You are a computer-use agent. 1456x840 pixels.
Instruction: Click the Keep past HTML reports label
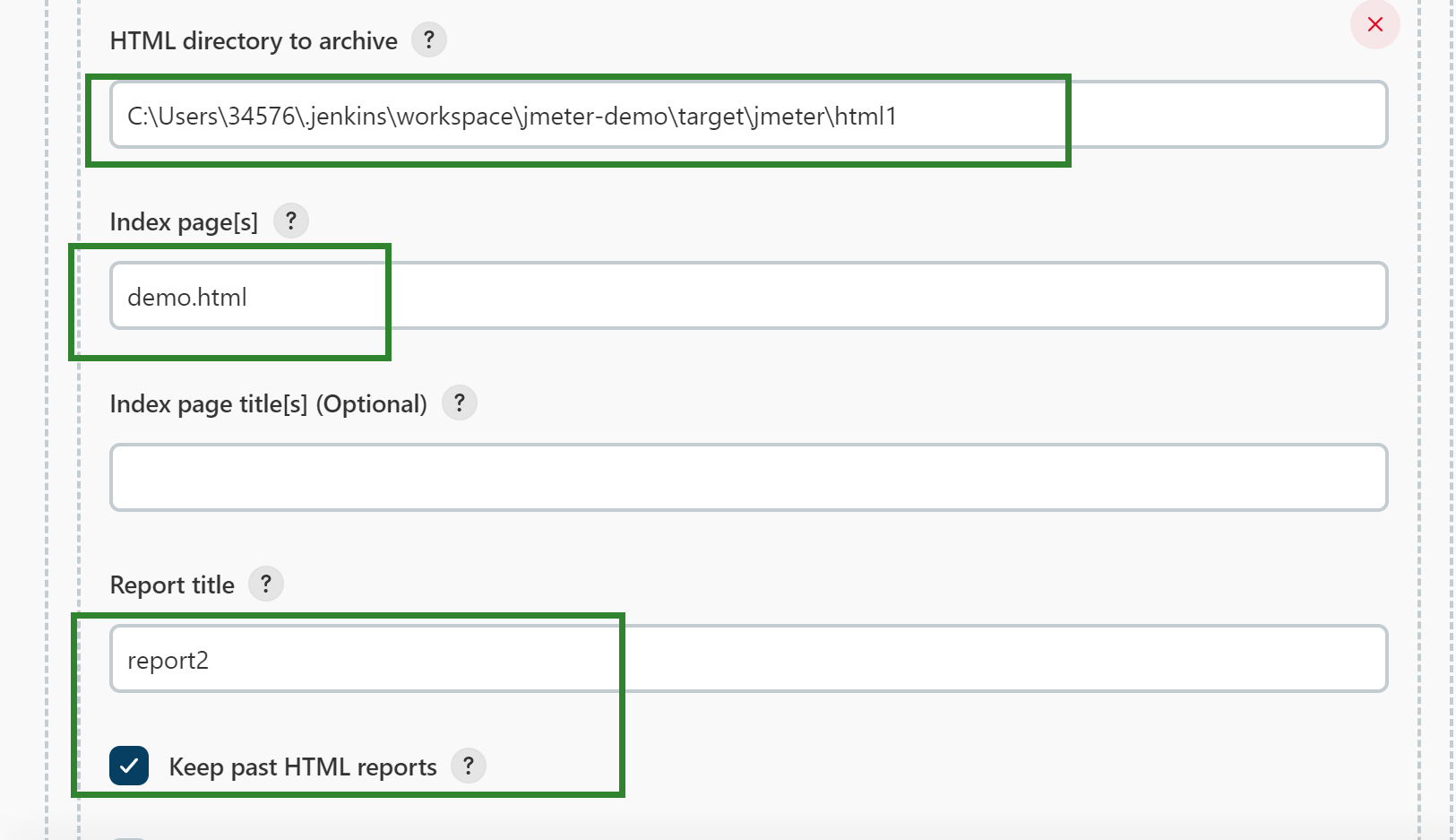click(x=302, y=767)
